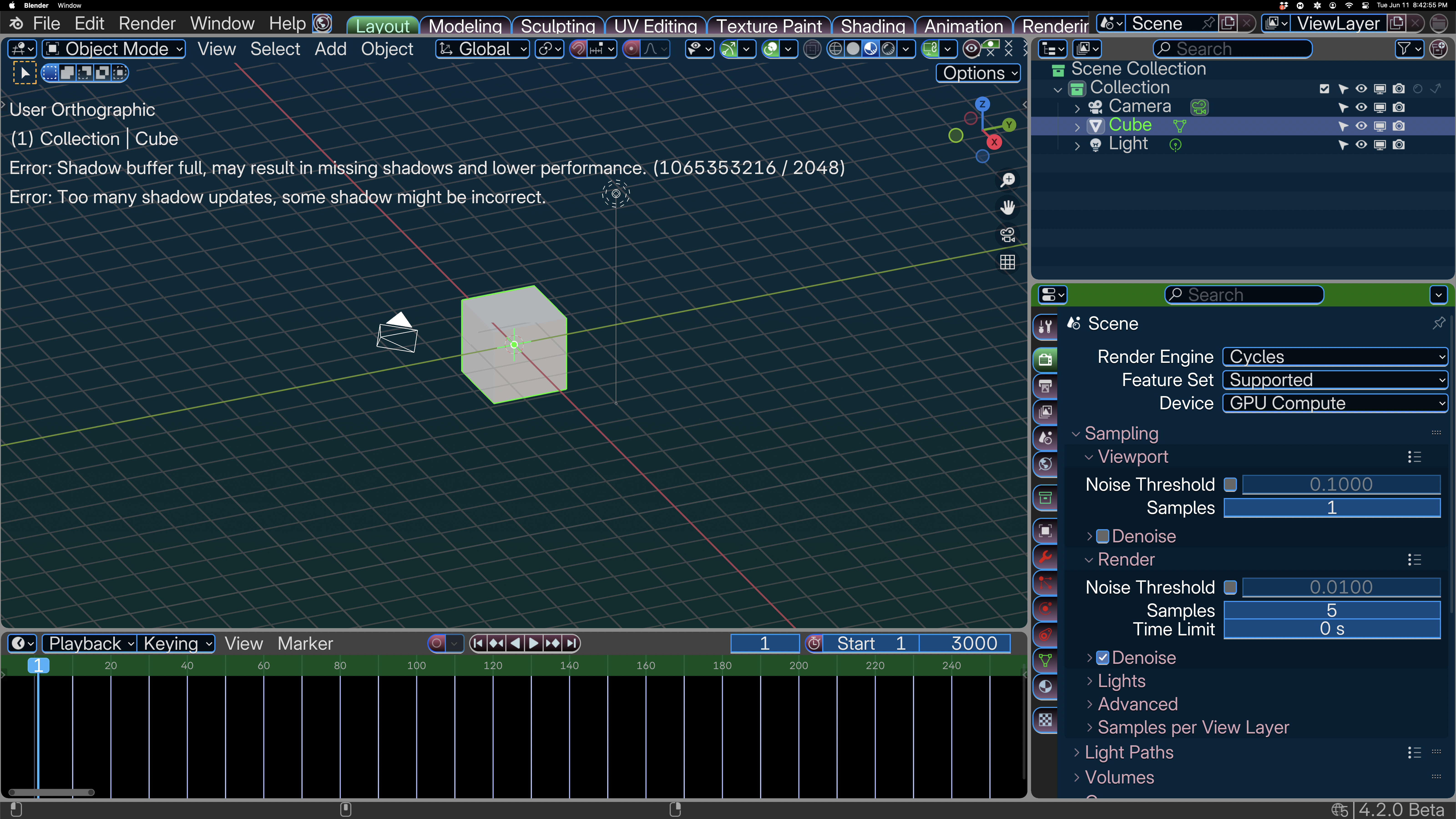
Task: Open the Physics properties tab
Action: point(1045,609)
